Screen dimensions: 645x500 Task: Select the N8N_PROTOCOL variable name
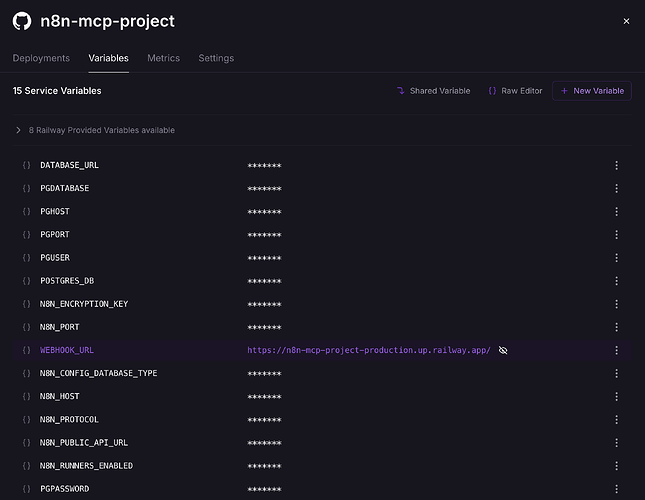click(69, 419)
